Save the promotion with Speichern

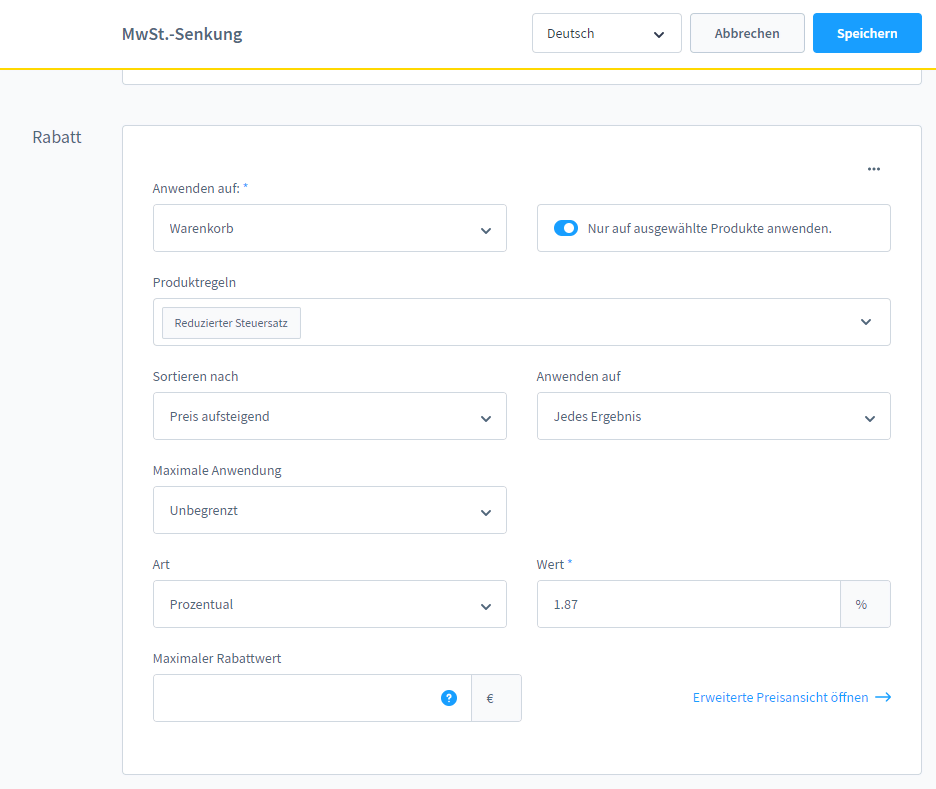point(867,33)
